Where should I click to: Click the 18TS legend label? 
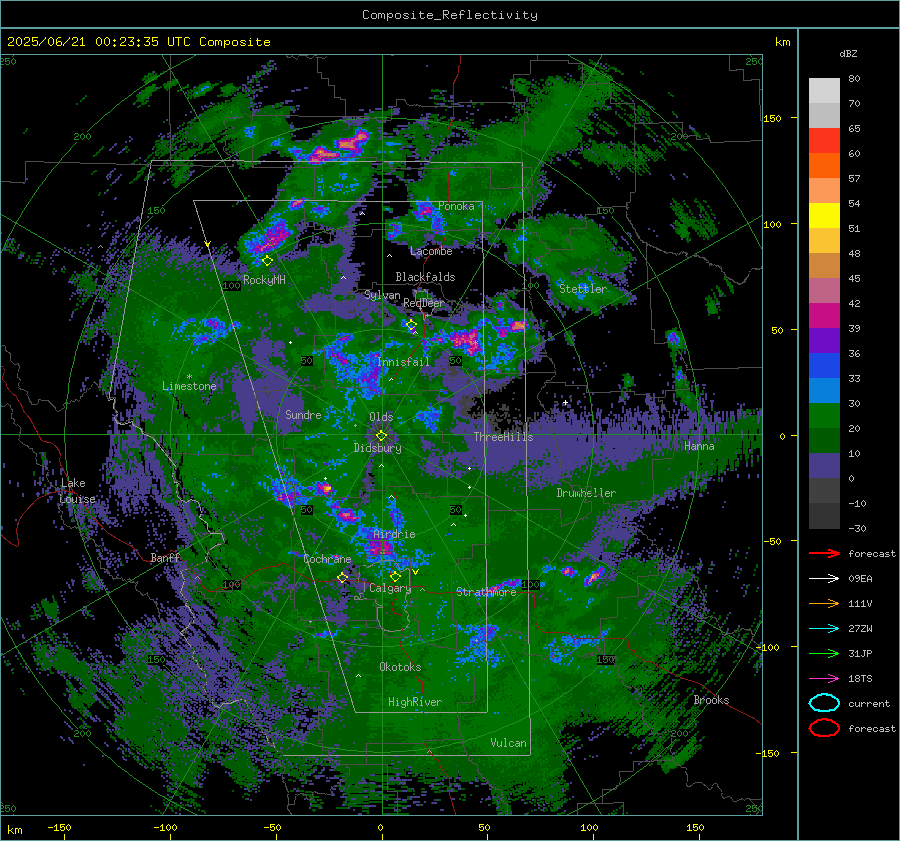[860, 679]
